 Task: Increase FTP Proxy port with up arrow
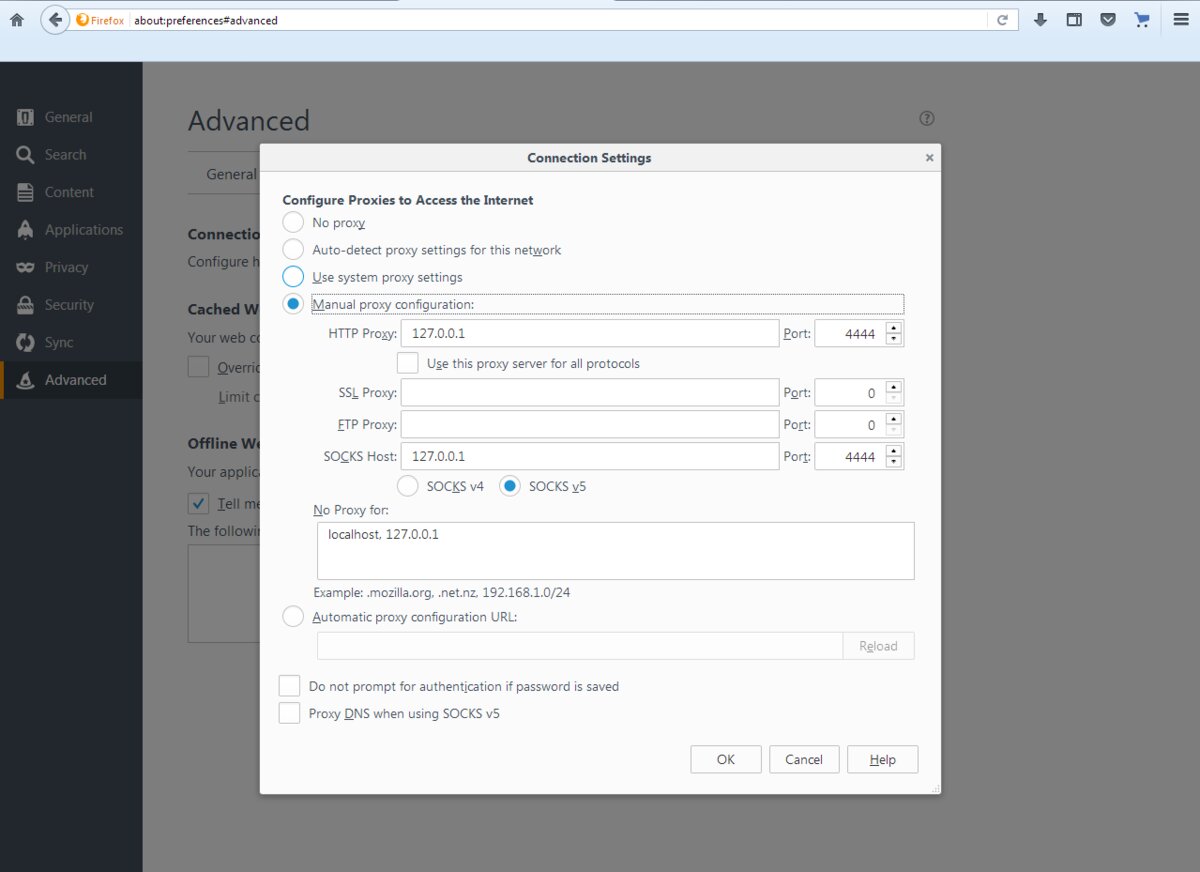click(894, 418)
